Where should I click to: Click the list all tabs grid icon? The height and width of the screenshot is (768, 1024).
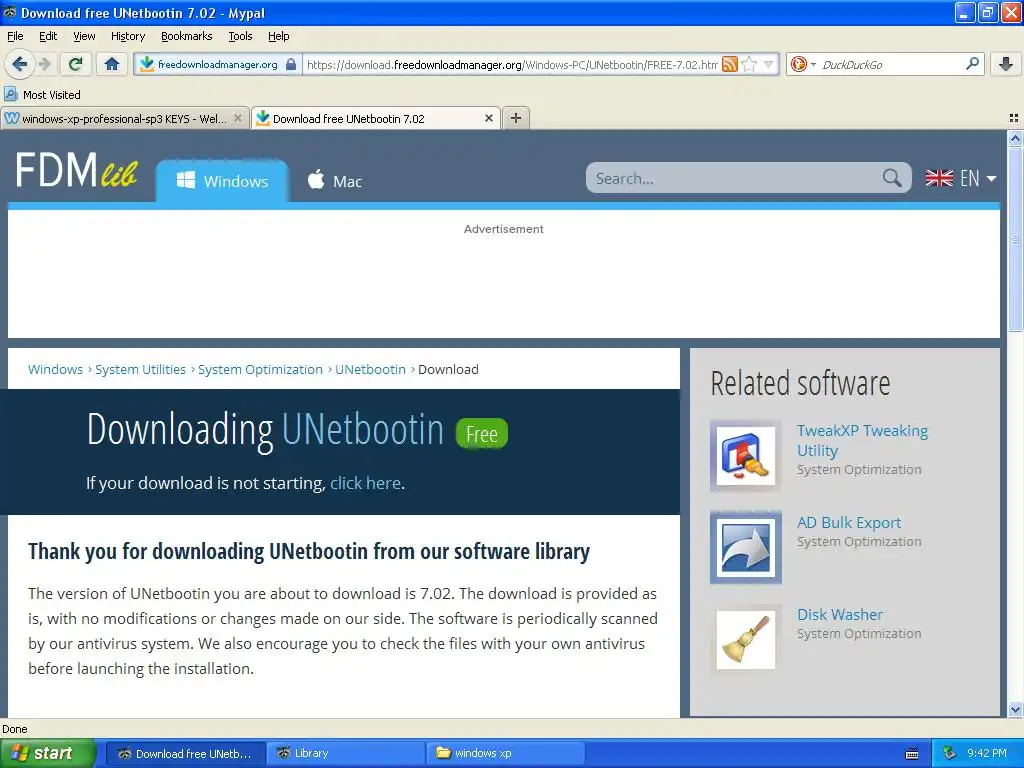coord(1014,118)
